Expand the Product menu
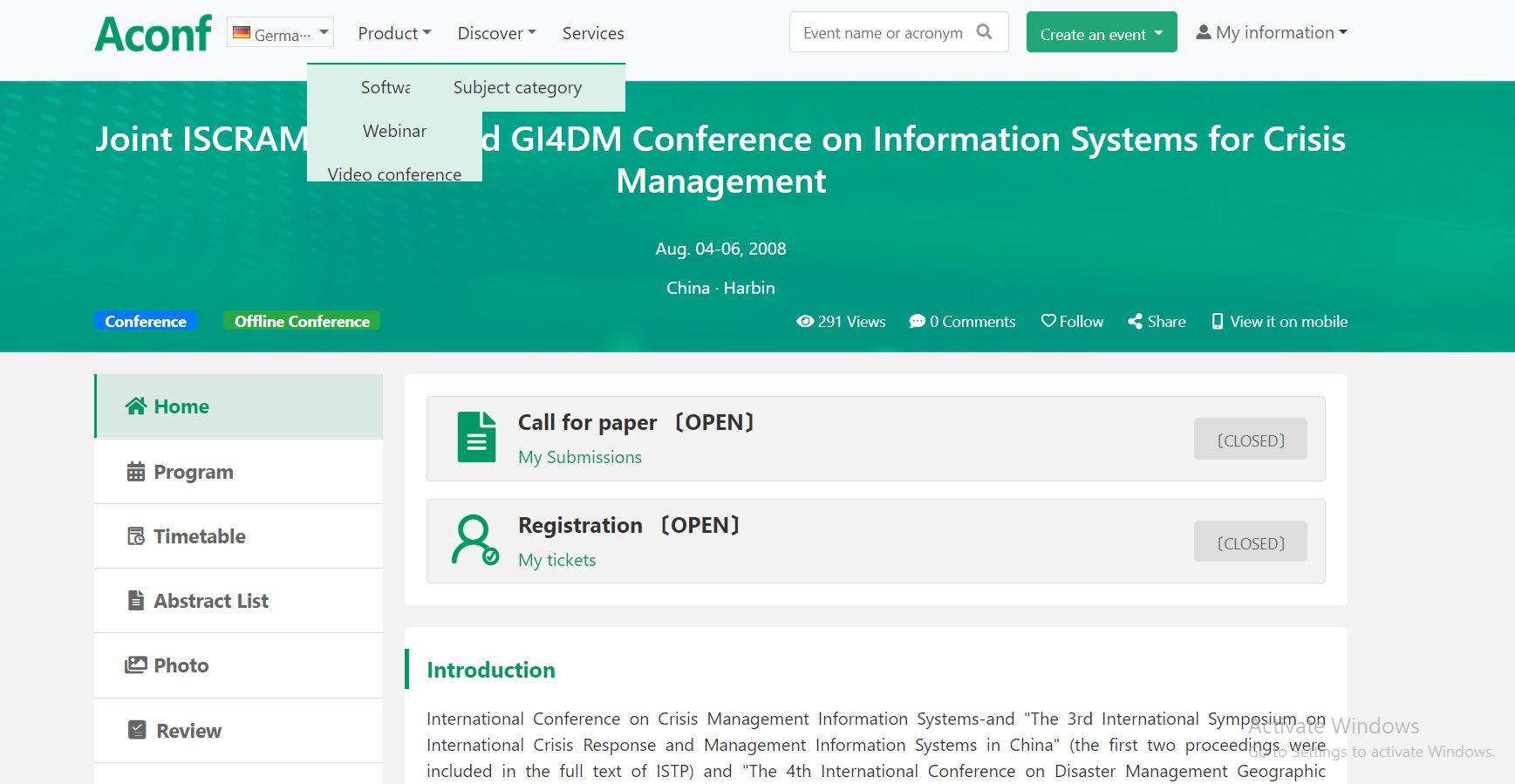The image size is (1515, 784). [x=394, y=33]
